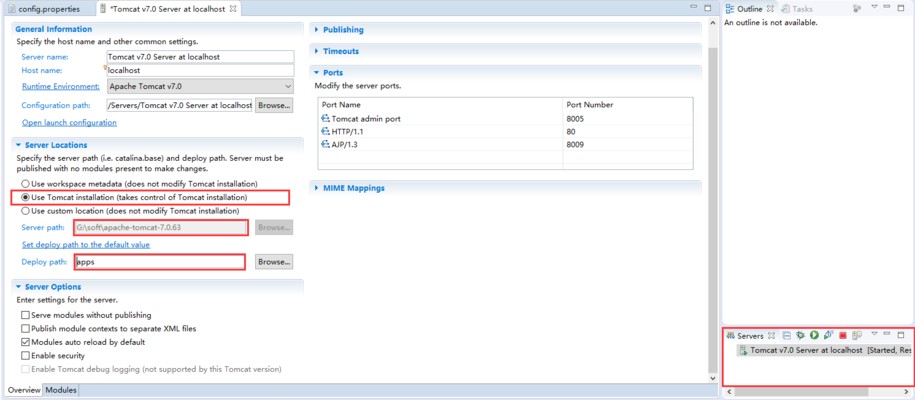Stop the server with red square icon
Screen dimensions: 915x400
pyautogui.click(x=843, y=335)
